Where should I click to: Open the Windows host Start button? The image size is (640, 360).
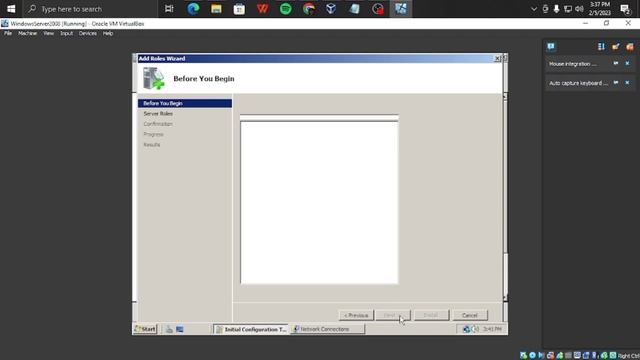pos(11,9)
